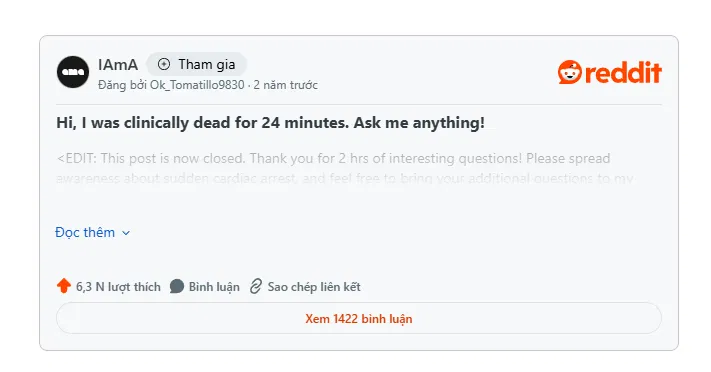Click the chain link copy icon
Screen dimensions: 711x372
point(256,286)
